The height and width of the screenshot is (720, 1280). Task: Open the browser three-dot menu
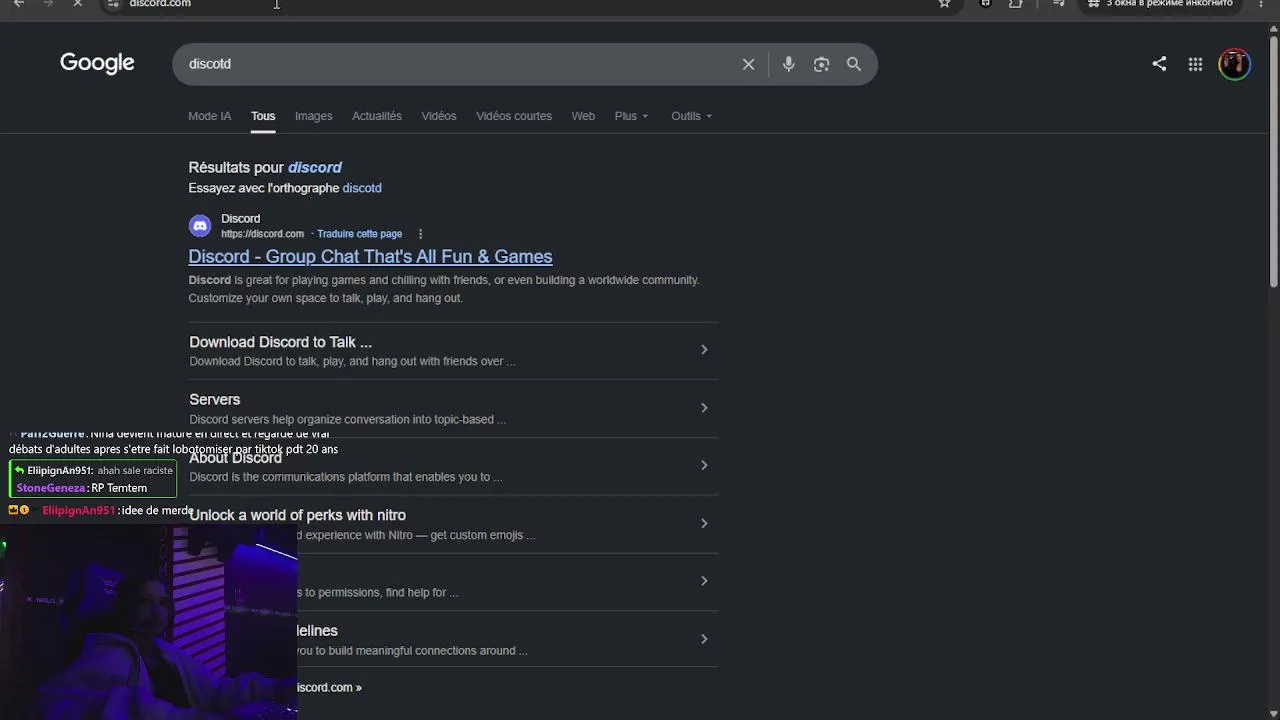tap(1260, 4)
